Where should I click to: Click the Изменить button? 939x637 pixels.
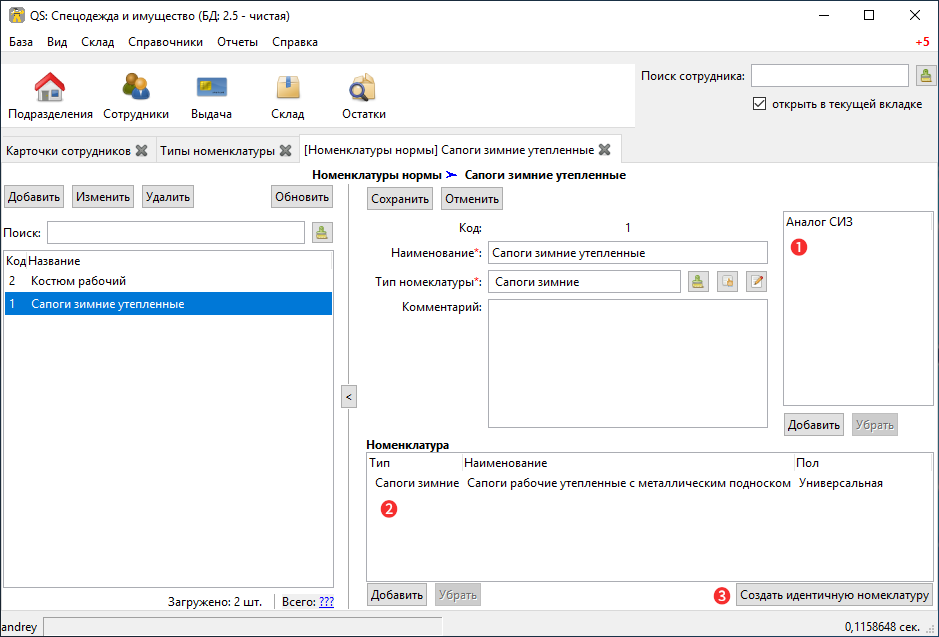[103, 197]
